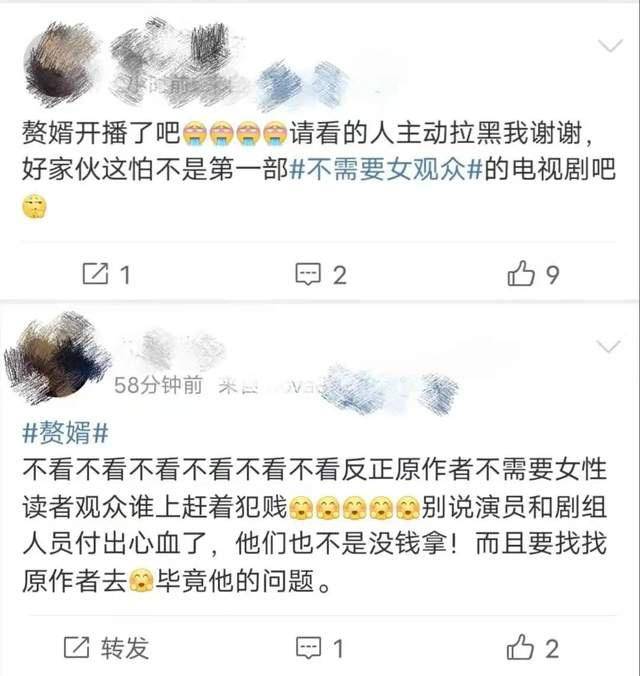Screen dimensions: 640x676
Task: Click the 转发 label on second post
Action: click(125, 648)
